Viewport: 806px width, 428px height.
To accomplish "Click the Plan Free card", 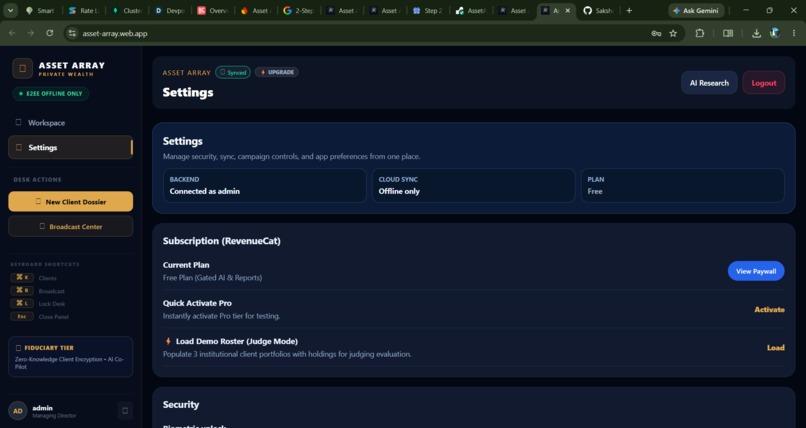I will [683, 185].
